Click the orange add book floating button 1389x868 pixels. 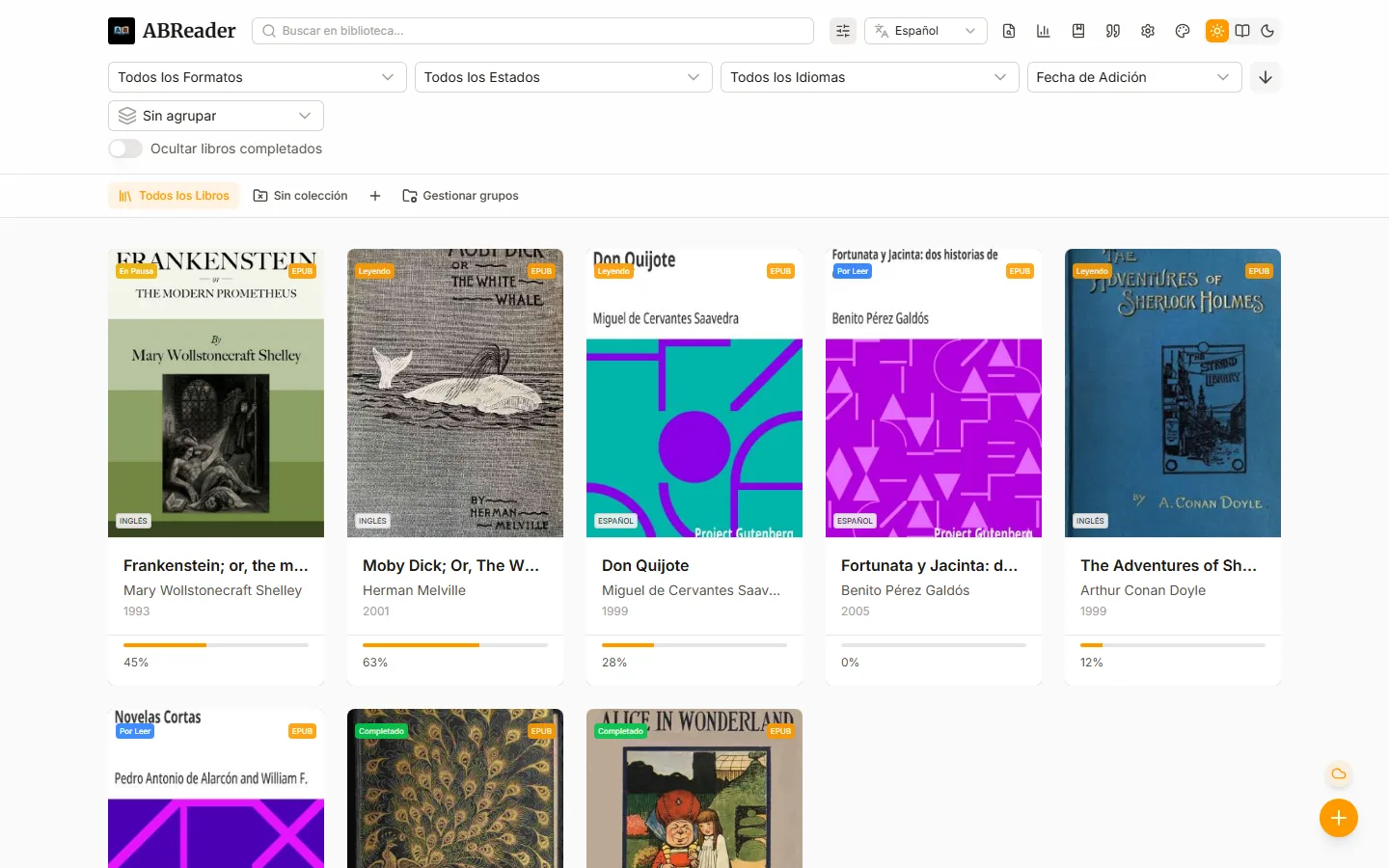[x=1339, y=818]
